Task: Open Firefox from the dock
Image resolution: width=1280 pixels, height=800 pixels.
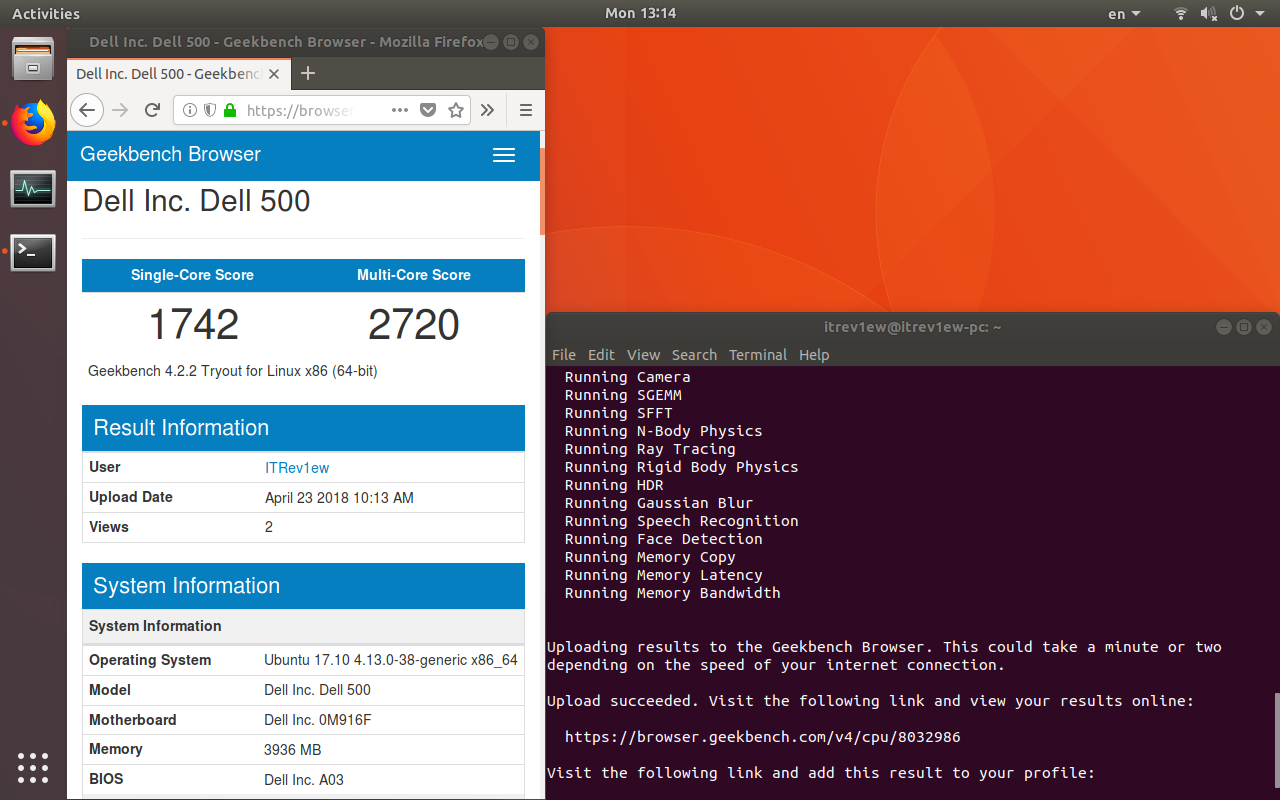Action: pos(33,123)
